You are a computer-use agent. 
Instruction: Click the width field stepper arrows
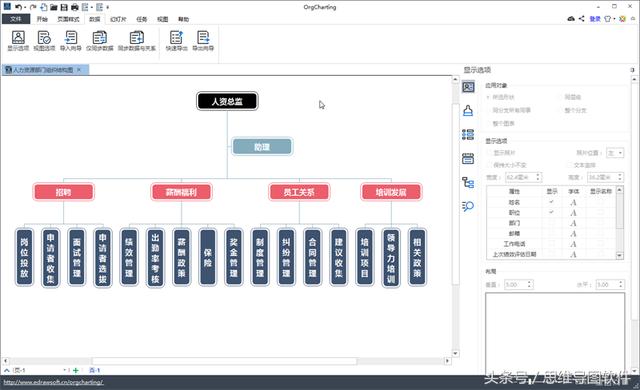pyautogui.click(x=538, y=177)
